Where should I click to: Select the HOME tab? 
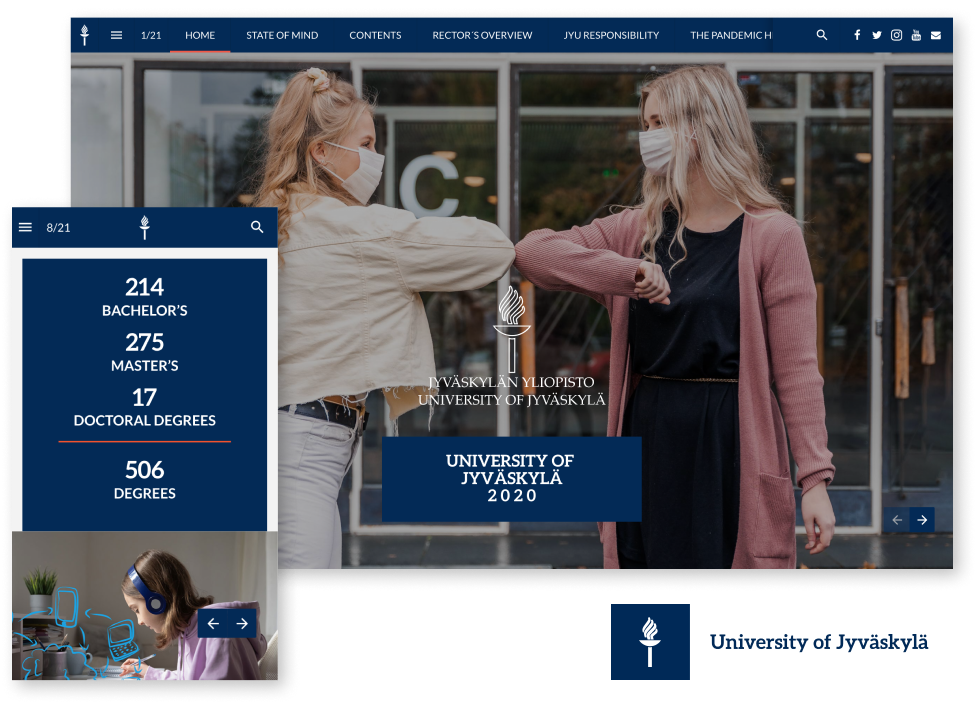200,35
